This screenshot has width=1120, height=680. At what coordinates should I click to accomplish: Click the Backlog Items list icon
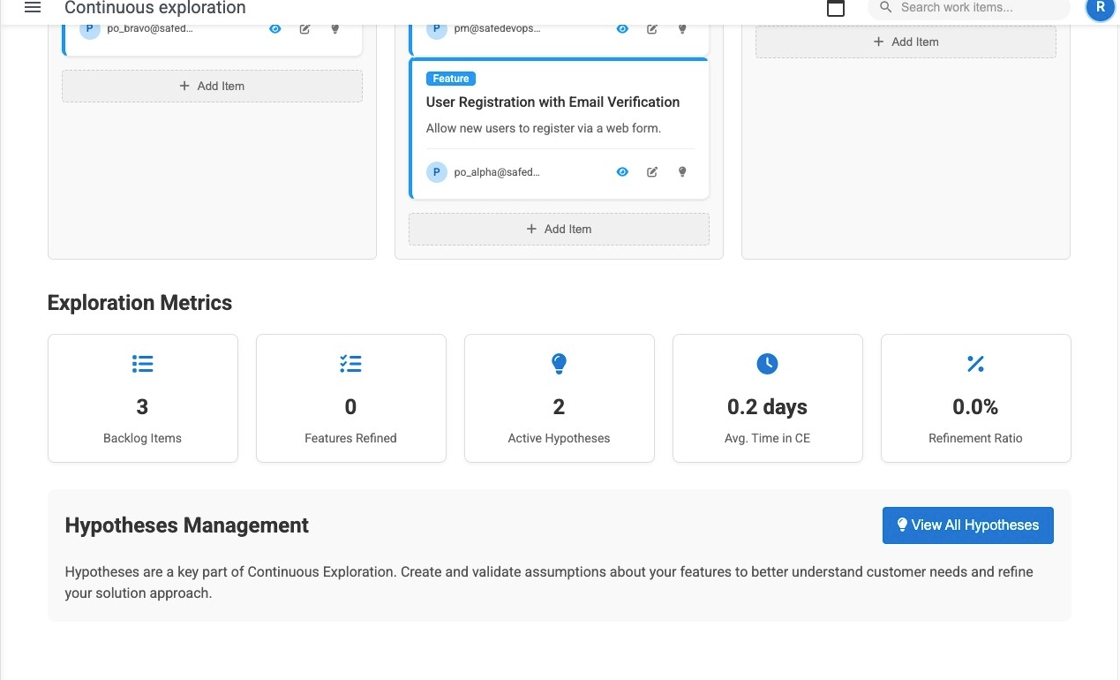coord(142,364)
